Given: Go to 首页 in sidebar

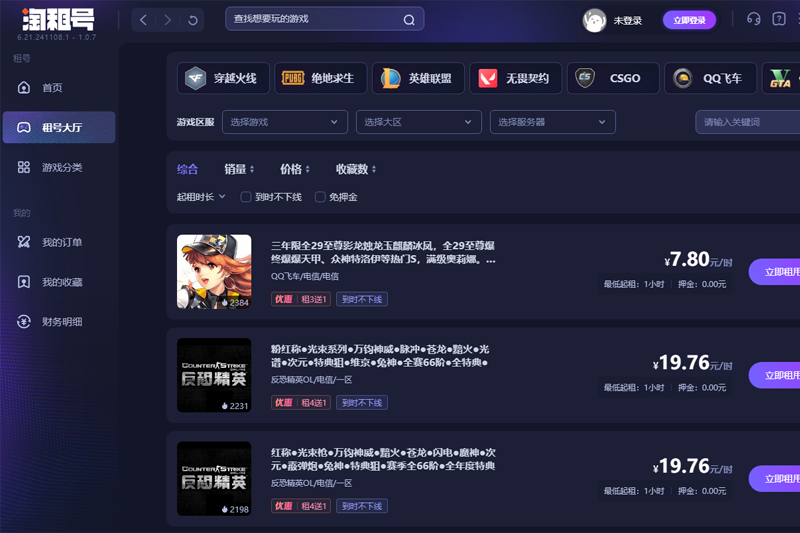Looking at the screenshot, I should click(52, 88).
